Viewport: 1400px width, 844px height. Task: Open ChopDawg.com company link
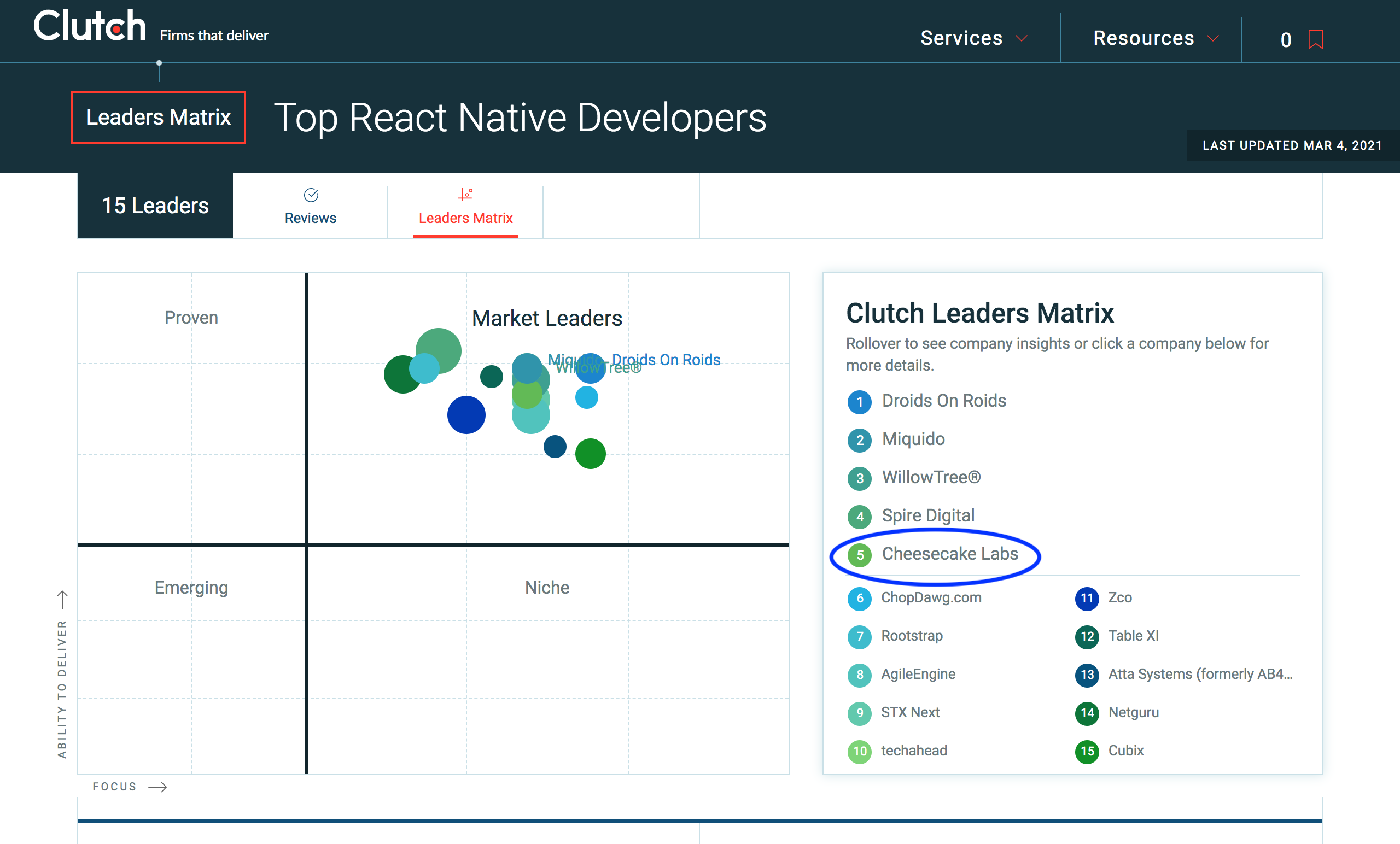tap(931, 597)
